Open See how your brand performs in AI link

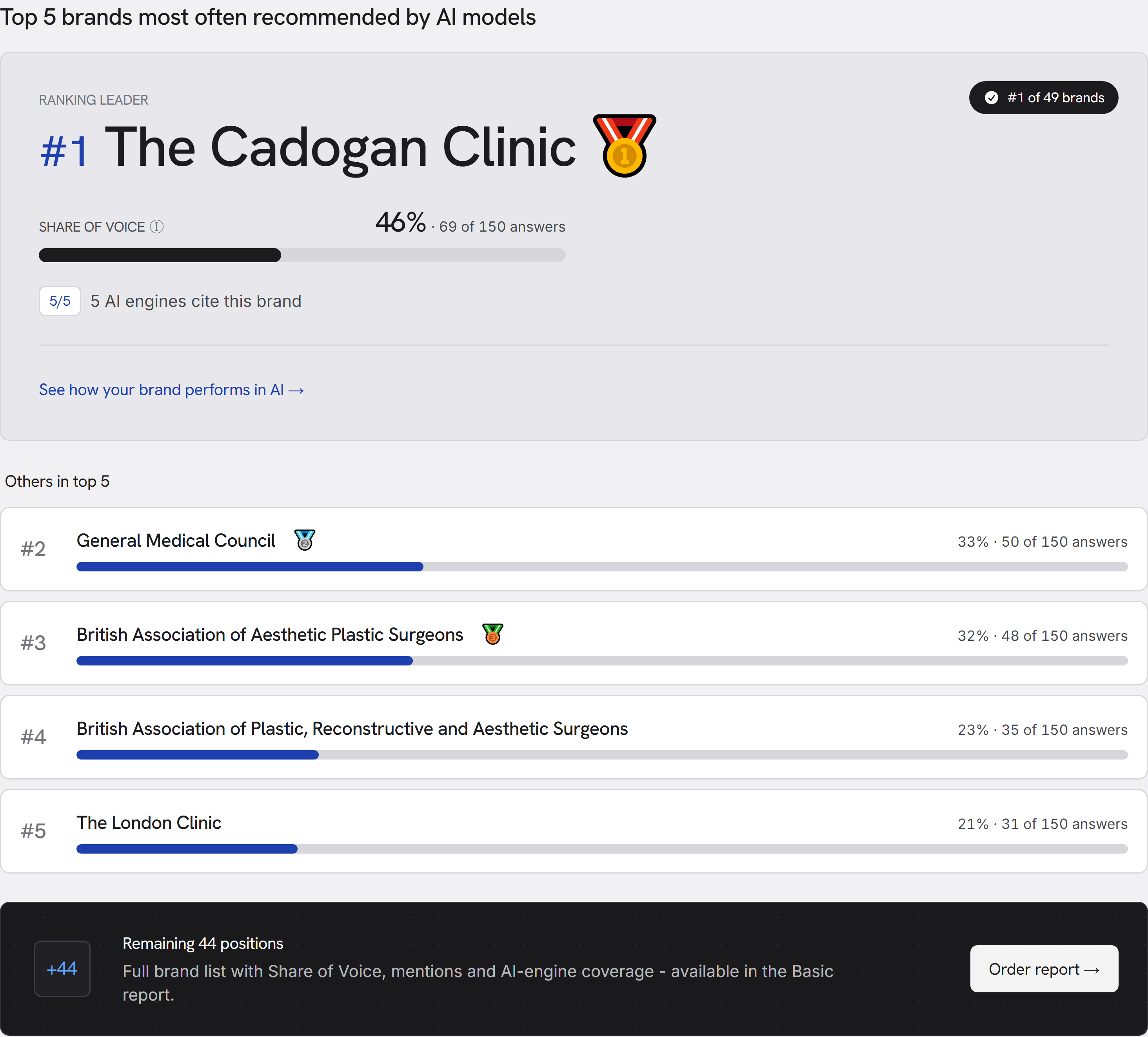pyautogui.click(x=171, y=390)
